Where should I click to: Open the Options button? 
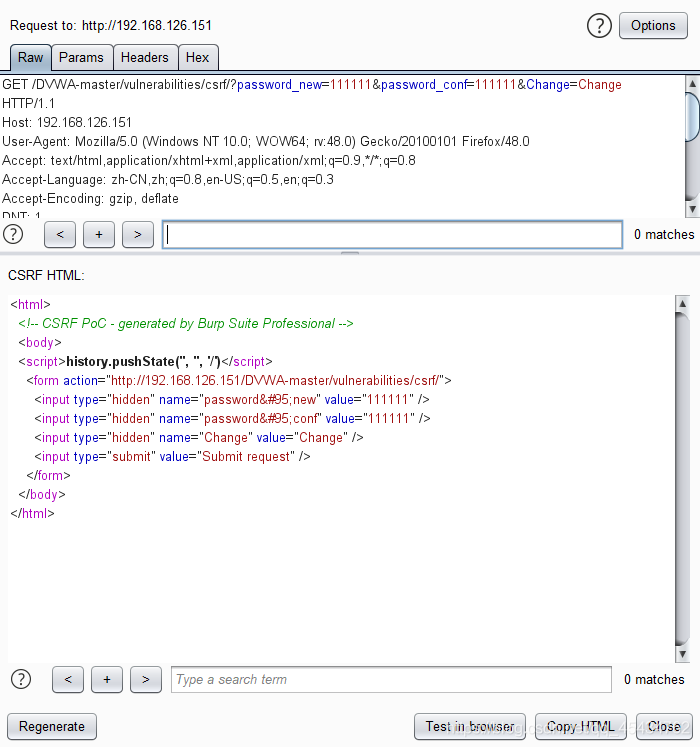pos(653,26)
